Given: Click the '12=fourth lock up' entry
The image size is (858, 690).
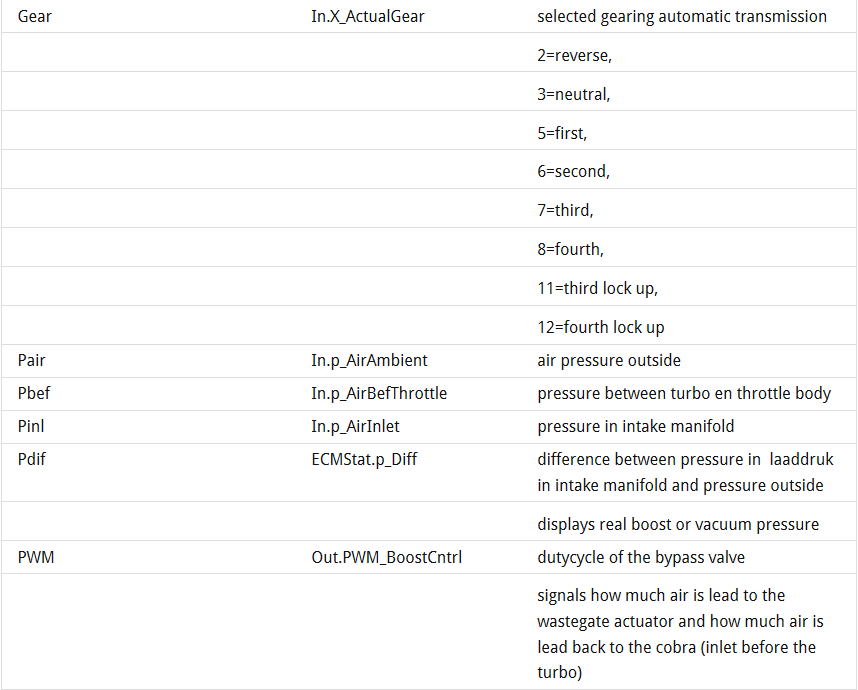Looking at the screenshot, I should tap(600, 327).
